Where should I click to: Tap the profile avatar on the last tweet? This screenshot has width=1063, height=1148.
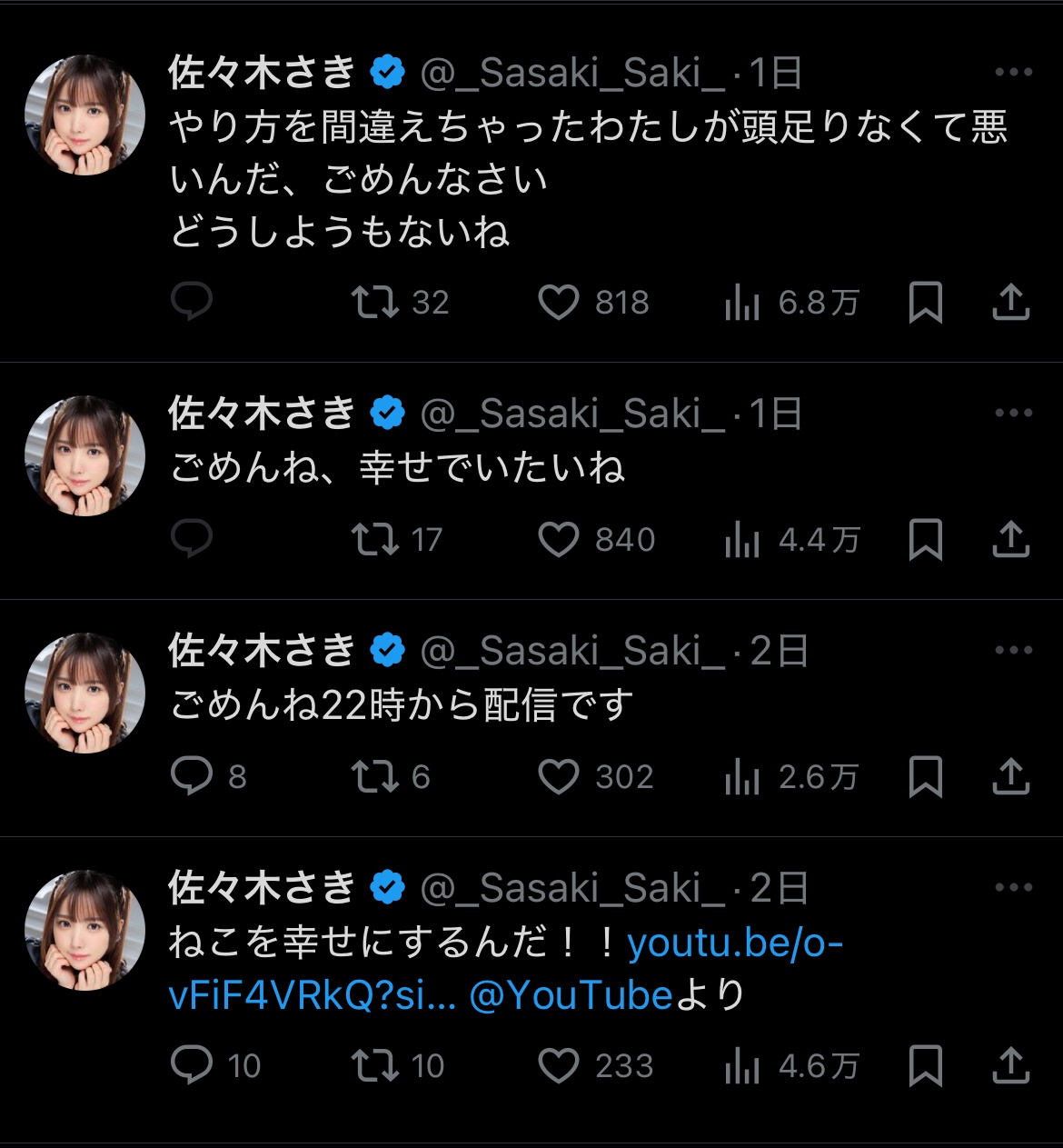coord(84,931)
